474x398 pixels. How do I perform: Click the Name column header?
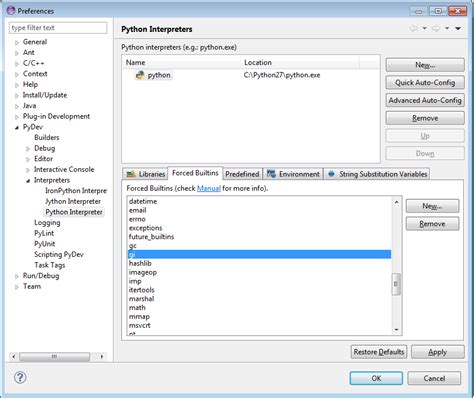[x=181, y=62]
